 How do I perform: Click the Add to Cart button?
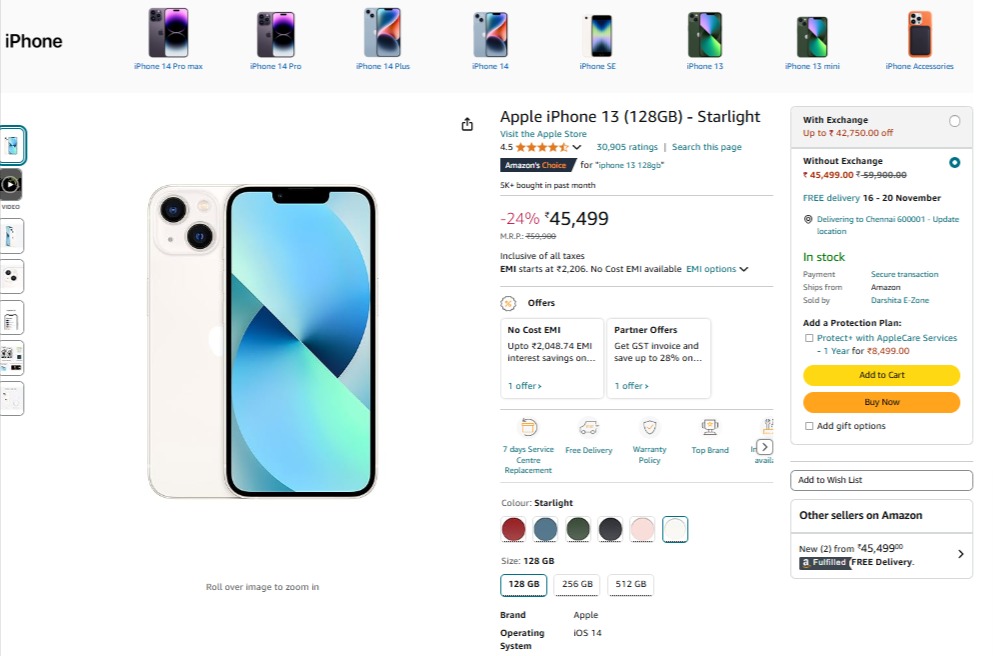(882, 375)
